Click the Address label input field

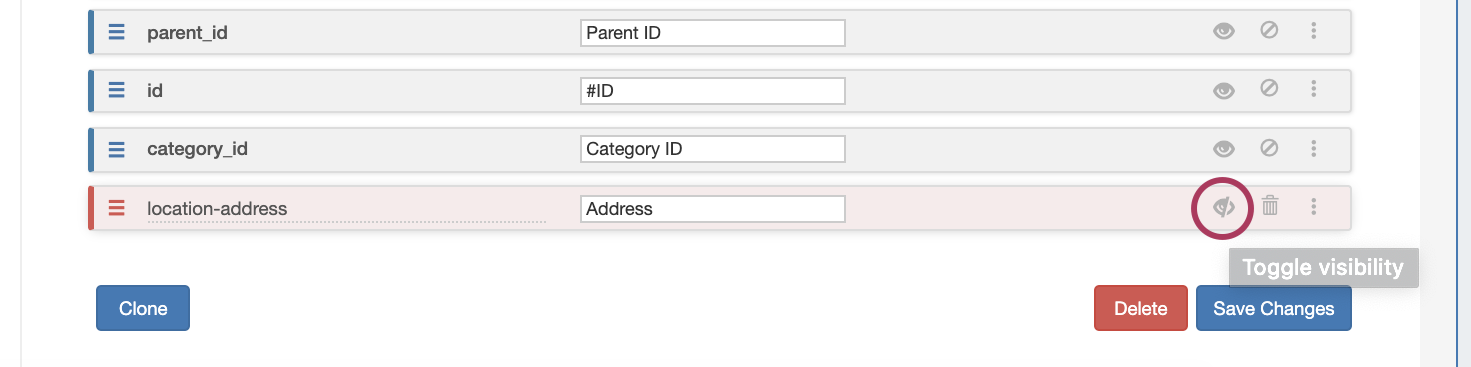713,209
